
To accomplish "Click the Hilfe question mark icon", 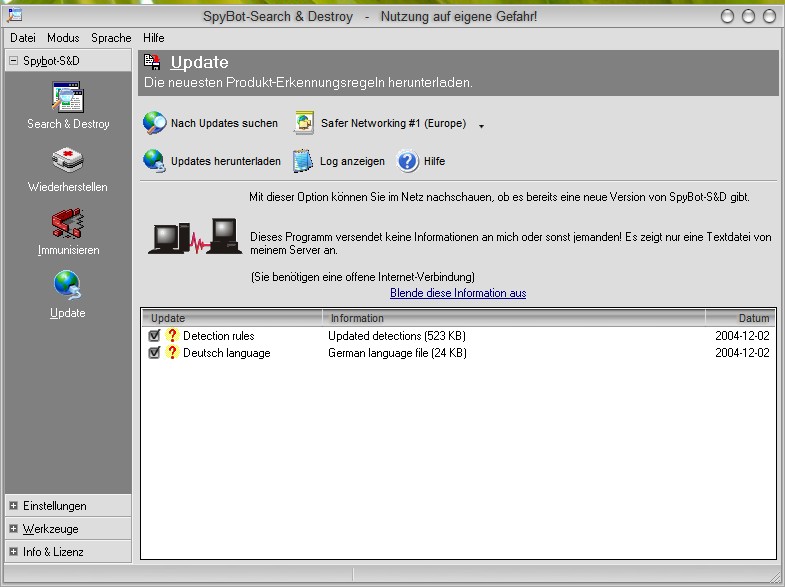I will [407, 161].
